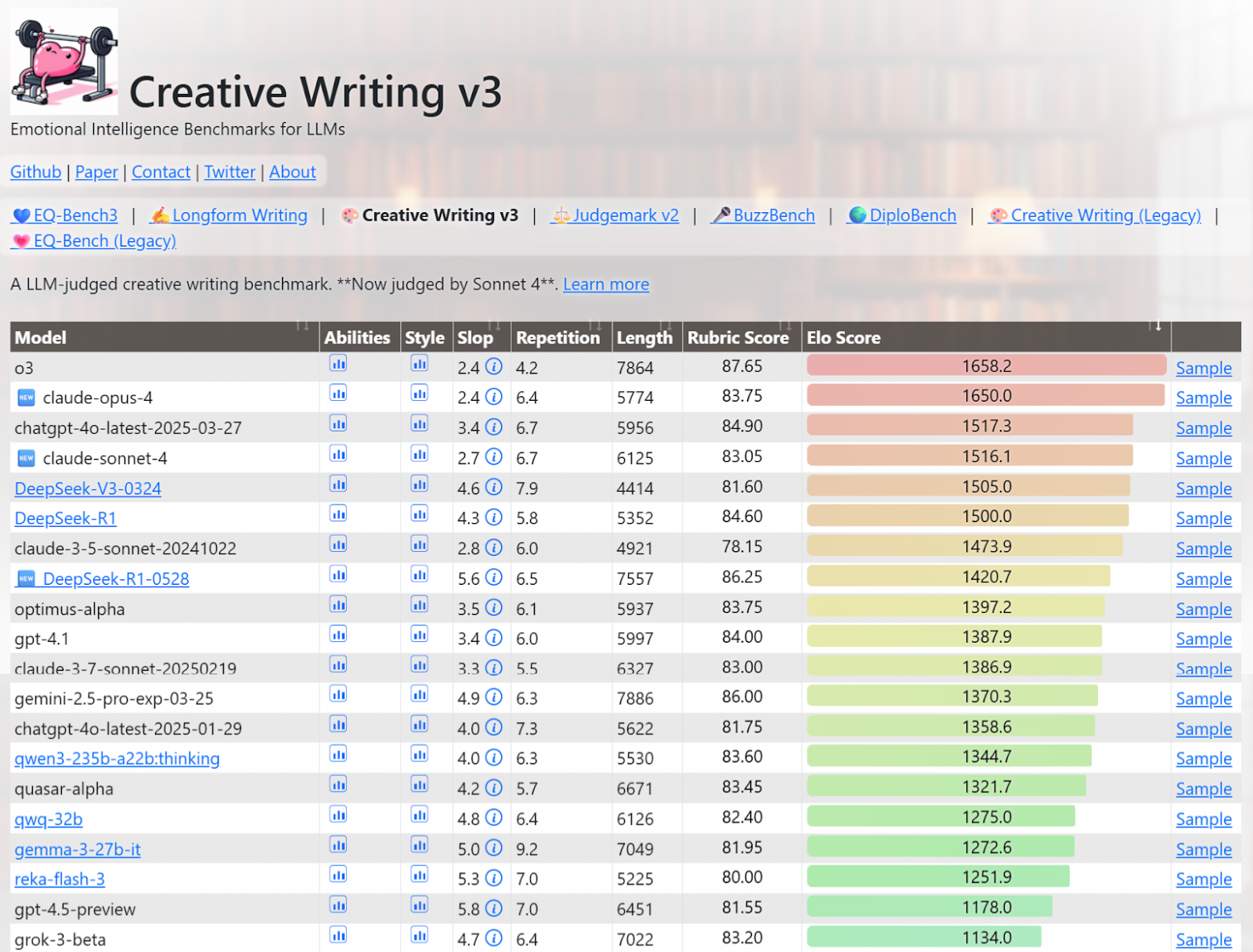Open Style chart for claude-opus-4
The image size is (1253, 952).
click(419, 394)
